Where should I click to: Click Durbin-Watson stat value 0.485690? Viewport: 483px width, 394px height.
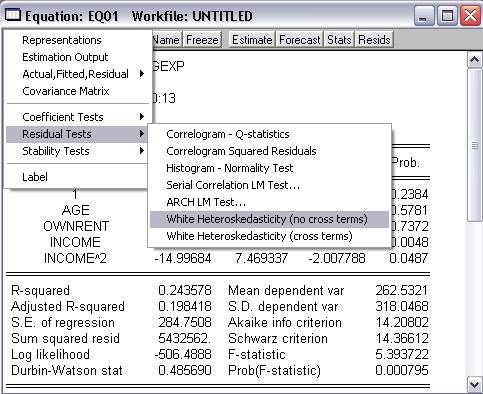[x=185, y=370]
